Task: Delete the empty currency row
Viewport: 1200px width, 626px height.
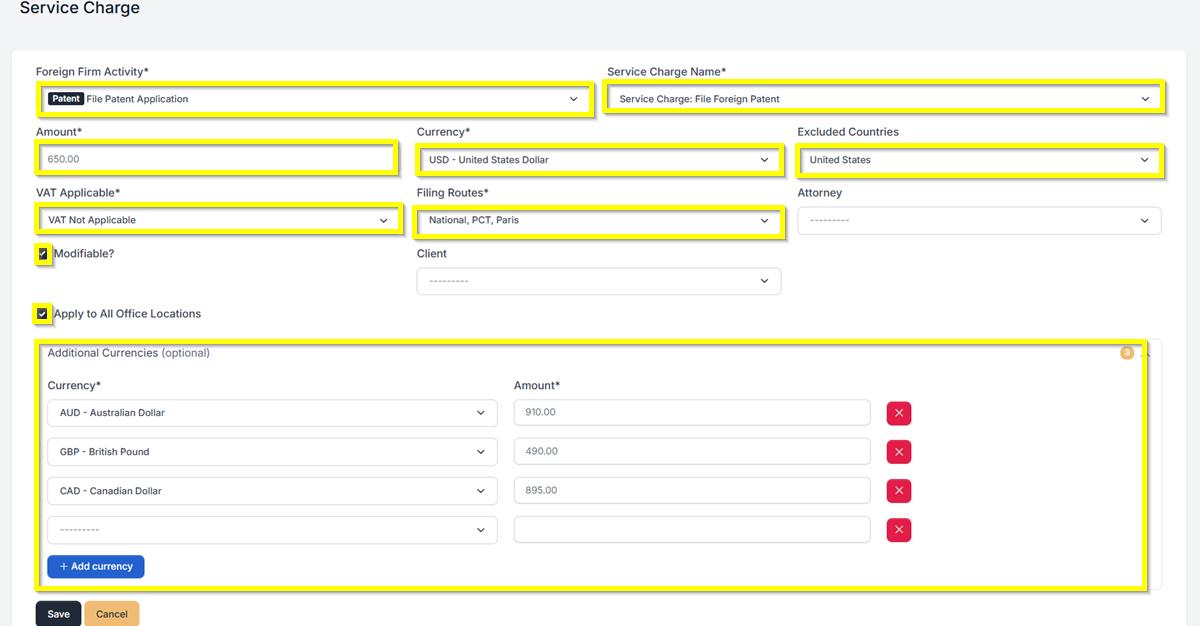Action: pos(899,530)
